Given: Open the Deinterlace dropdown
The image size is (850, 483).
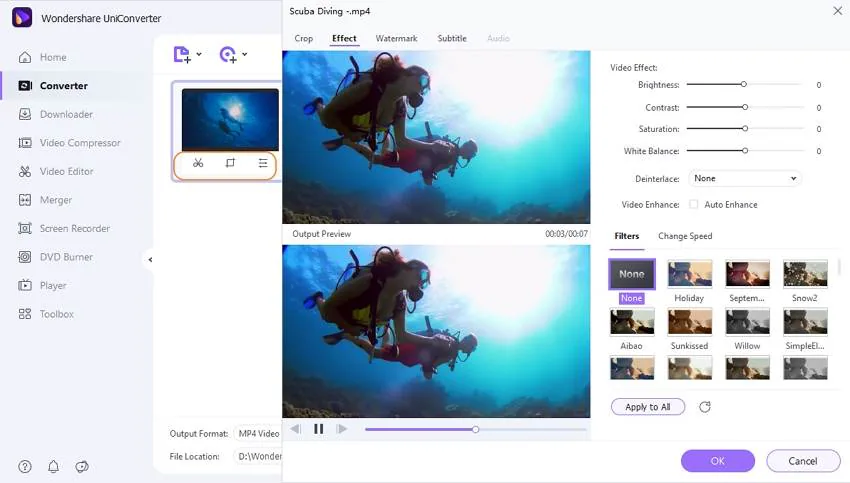Looking at the screenshot, I should 745,178.
